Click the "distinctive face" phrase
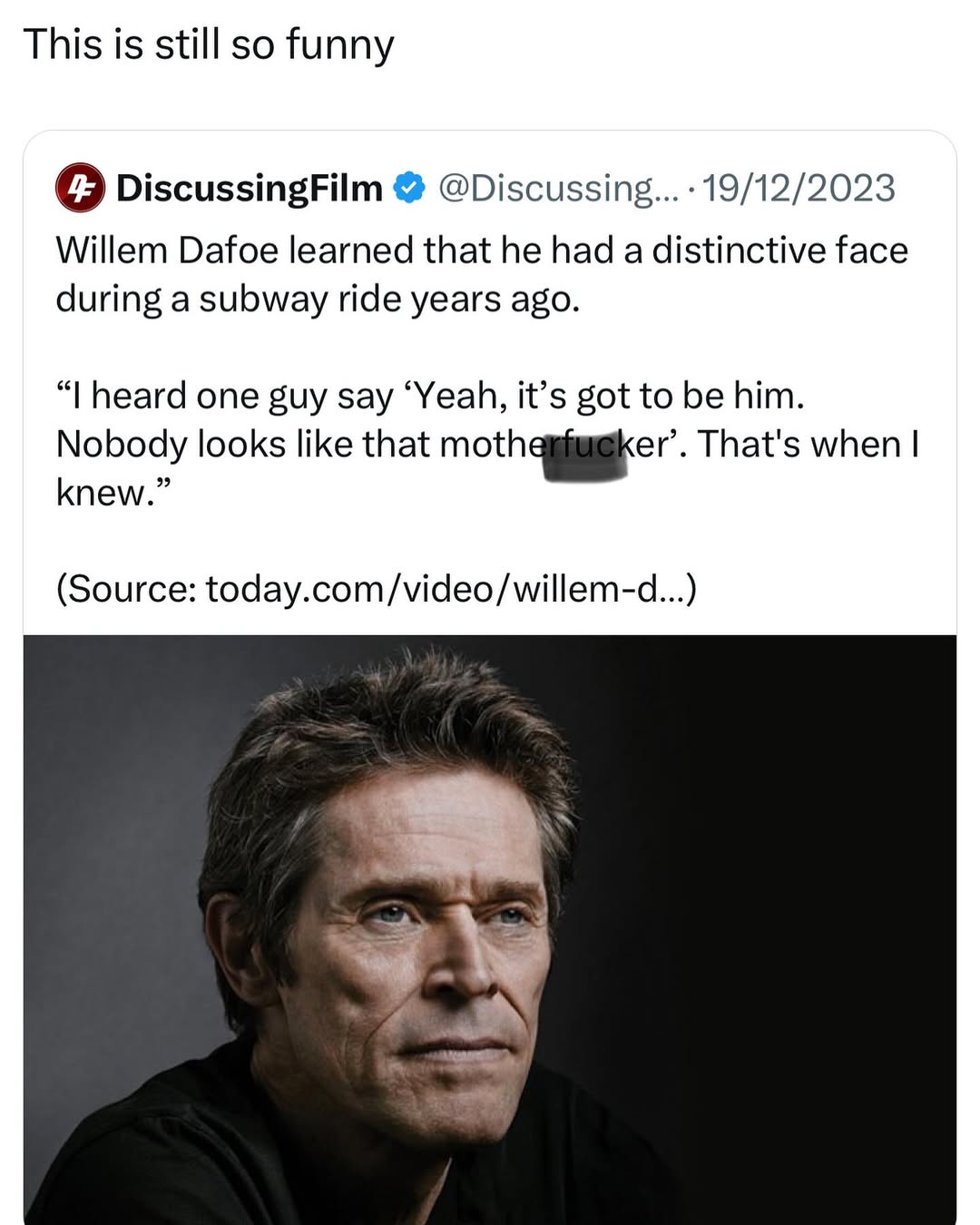The height and width of the screenshot is (1225, 980). pyautogui.click(x=779, y=250)
